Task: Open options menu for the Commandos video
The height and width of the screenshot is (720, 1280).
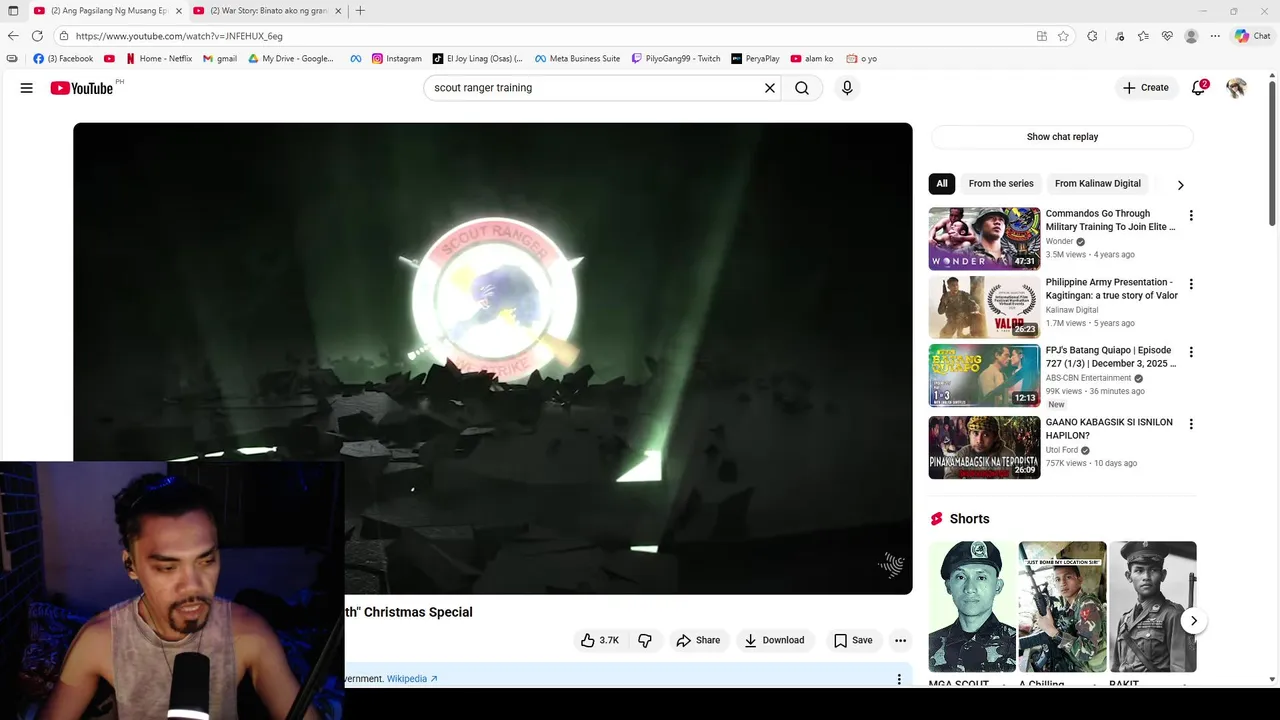Action: [1190, 216]
